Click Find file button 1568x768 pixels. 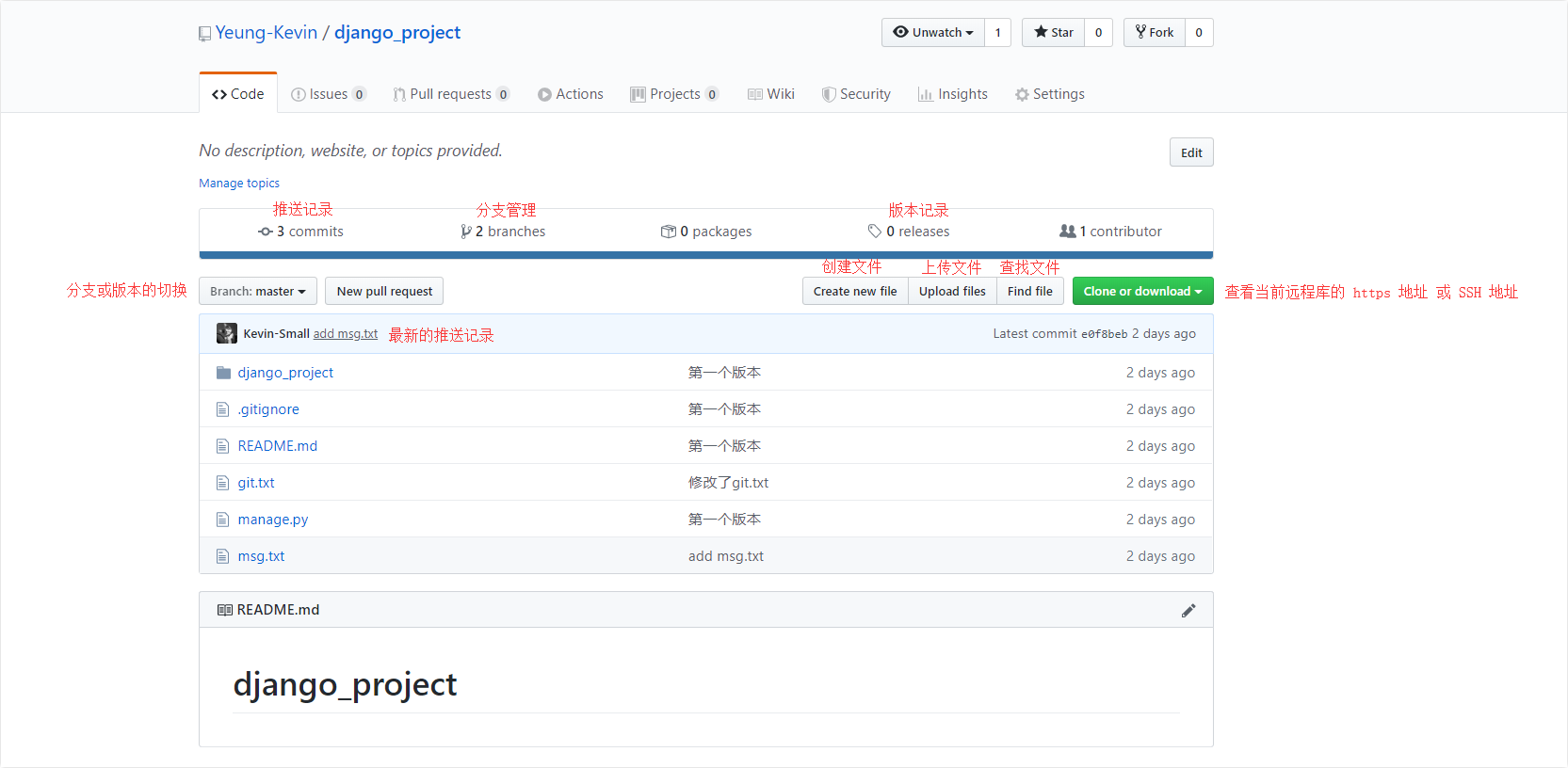point(1030,291)
